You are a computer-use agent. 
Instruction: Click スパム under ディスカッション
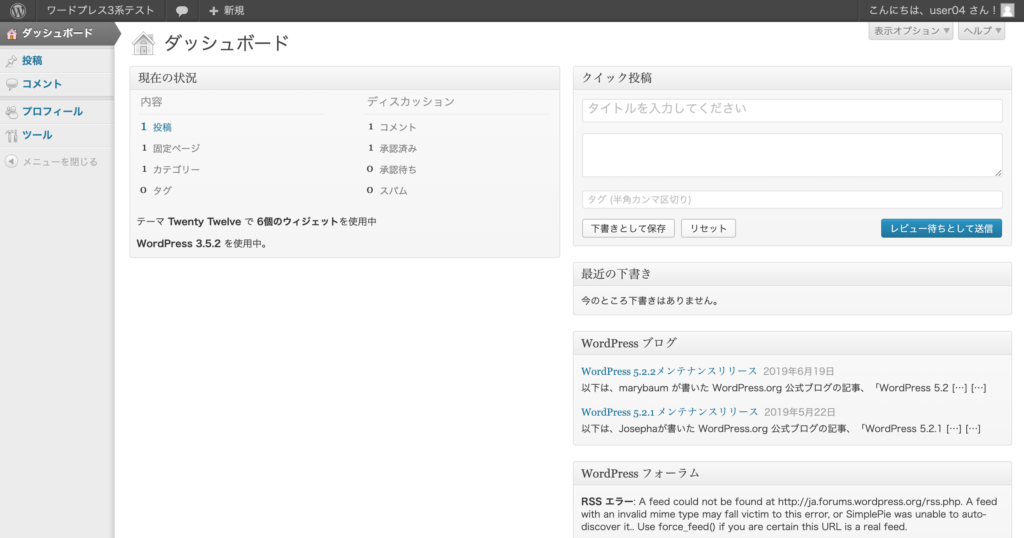coord(393,191)
